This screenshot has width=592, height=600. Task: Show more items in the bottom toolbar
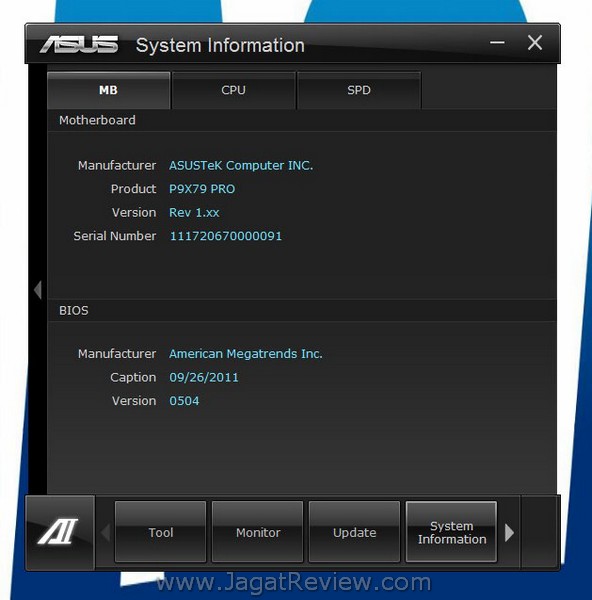509,532
